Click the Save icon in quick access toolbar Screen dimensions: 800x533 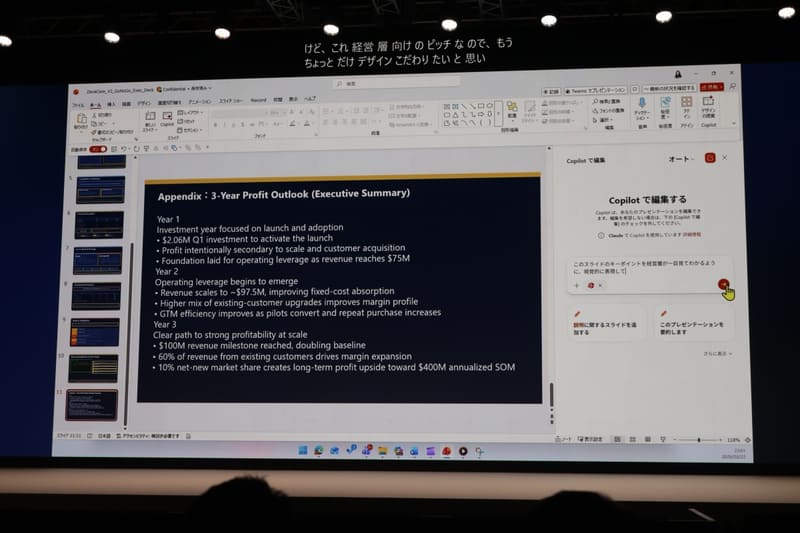click(x=114, y=149)
